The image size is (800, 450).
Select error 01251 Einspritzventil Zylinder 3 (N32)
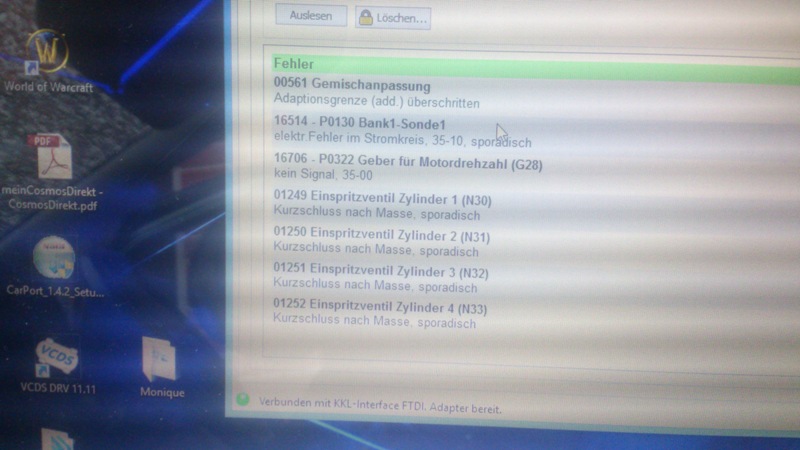point(381,273)
